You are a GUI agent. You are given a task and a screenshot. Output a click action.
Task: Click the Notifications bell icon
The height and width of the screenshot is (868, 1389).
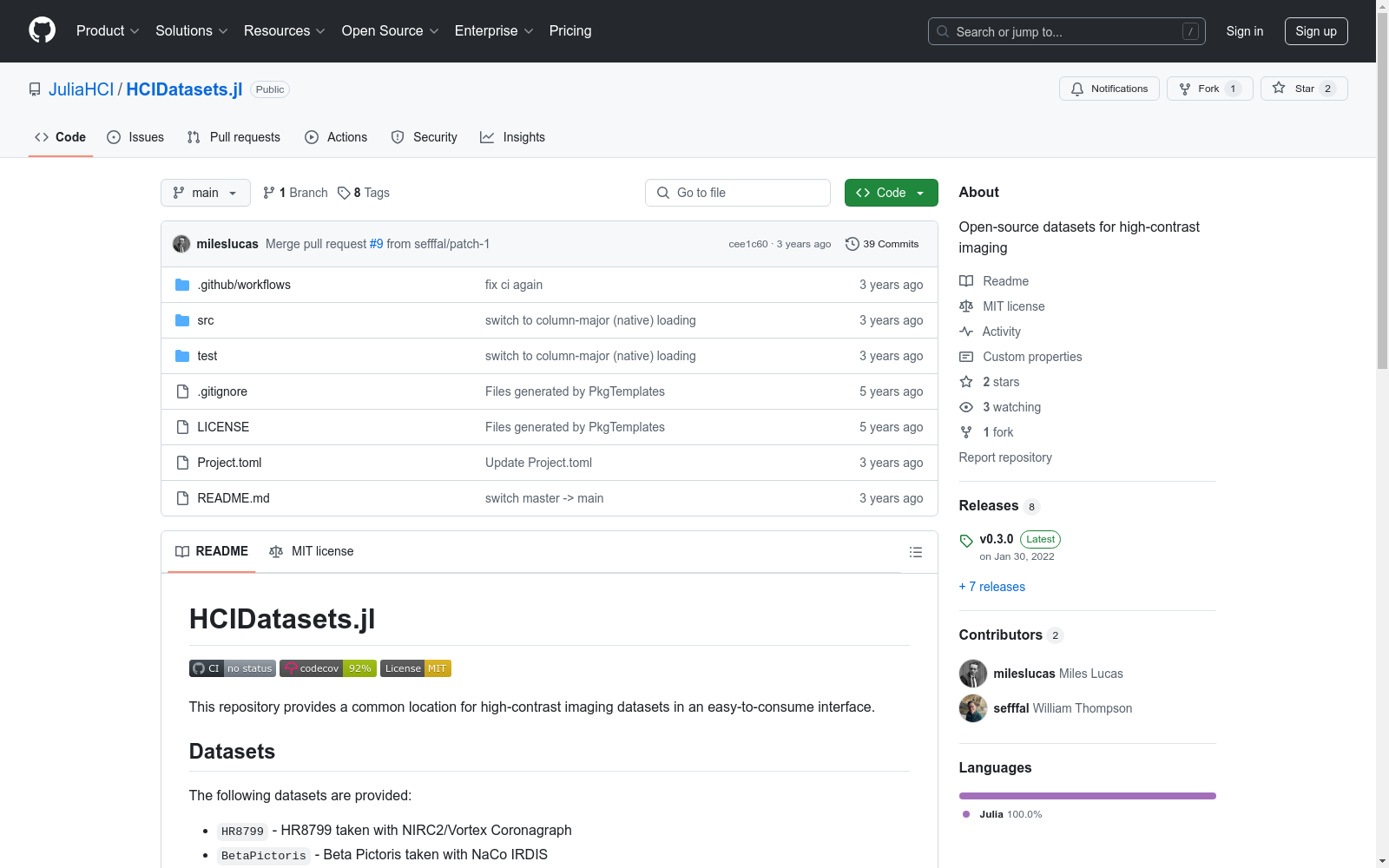click(1077, 89)
